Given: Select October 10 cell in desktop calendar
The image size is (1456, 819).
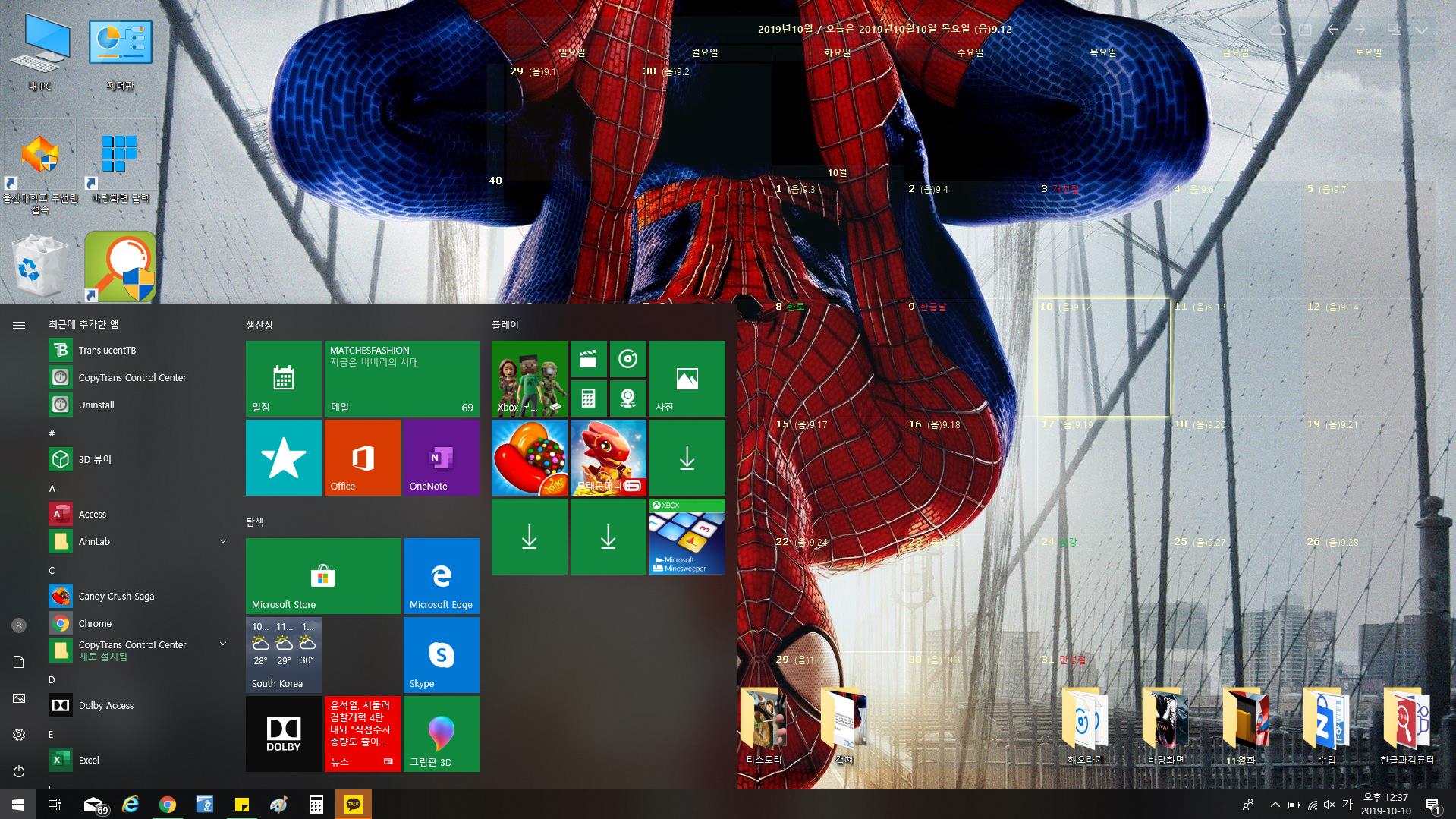Looking at the screenshot, I should coord(1103,358).
